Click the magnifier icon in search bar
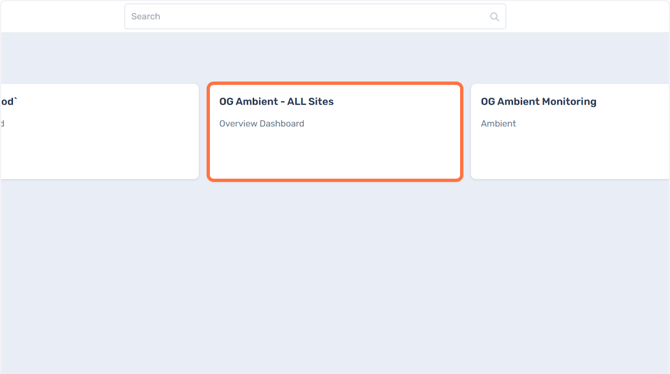 (494, 17)
